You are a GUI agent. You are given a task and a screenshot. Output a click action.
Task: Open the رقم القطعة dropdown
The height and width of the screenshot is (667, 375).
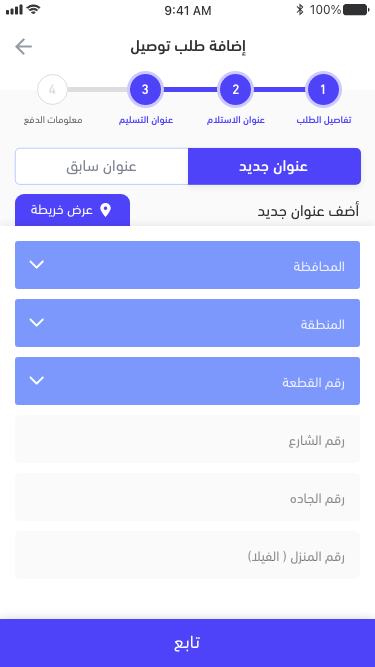tap(188, 381)
